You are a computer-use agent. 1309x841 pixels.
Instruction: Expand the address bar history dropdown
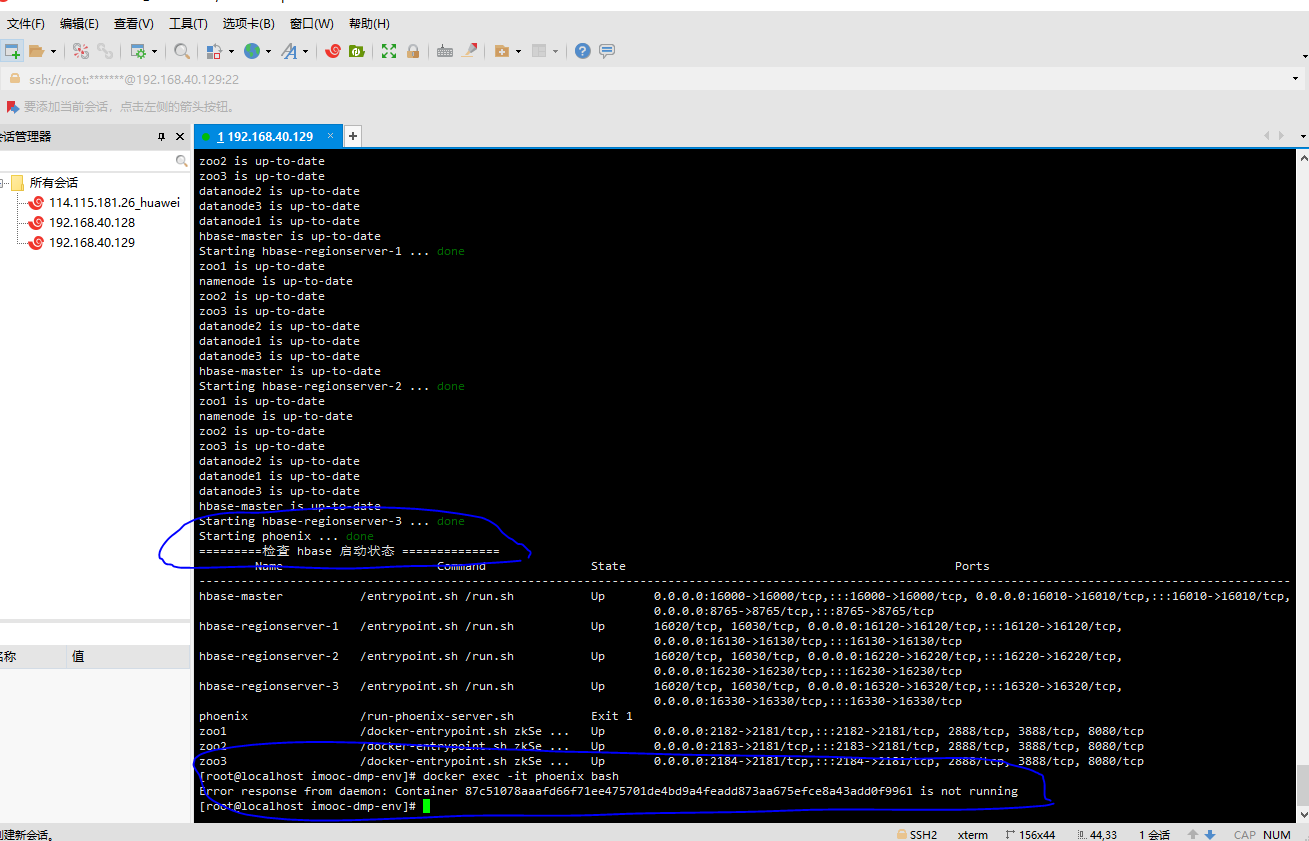pos(1296,79)
